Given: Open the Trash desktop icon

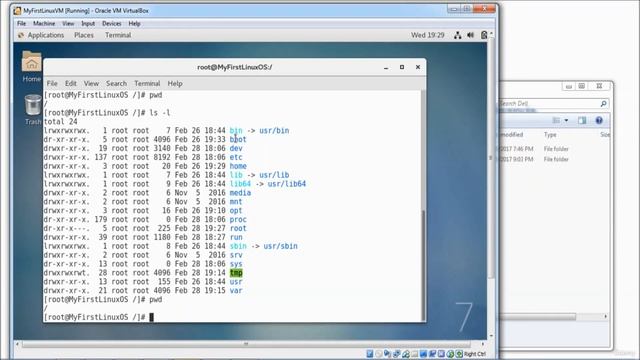Looking at the screenshot, I should pos(33,109).
